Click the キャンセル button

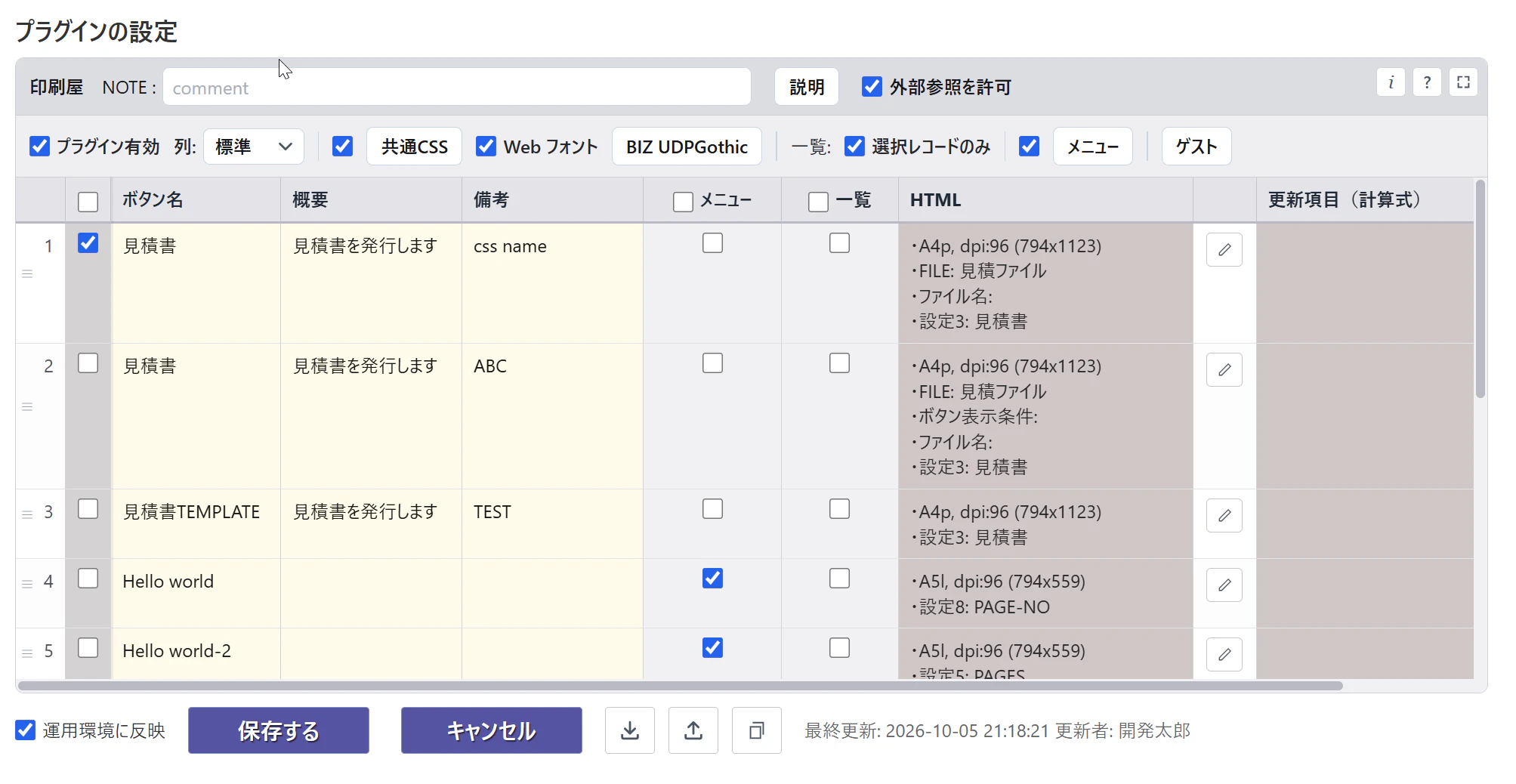[x=492, y=730]
